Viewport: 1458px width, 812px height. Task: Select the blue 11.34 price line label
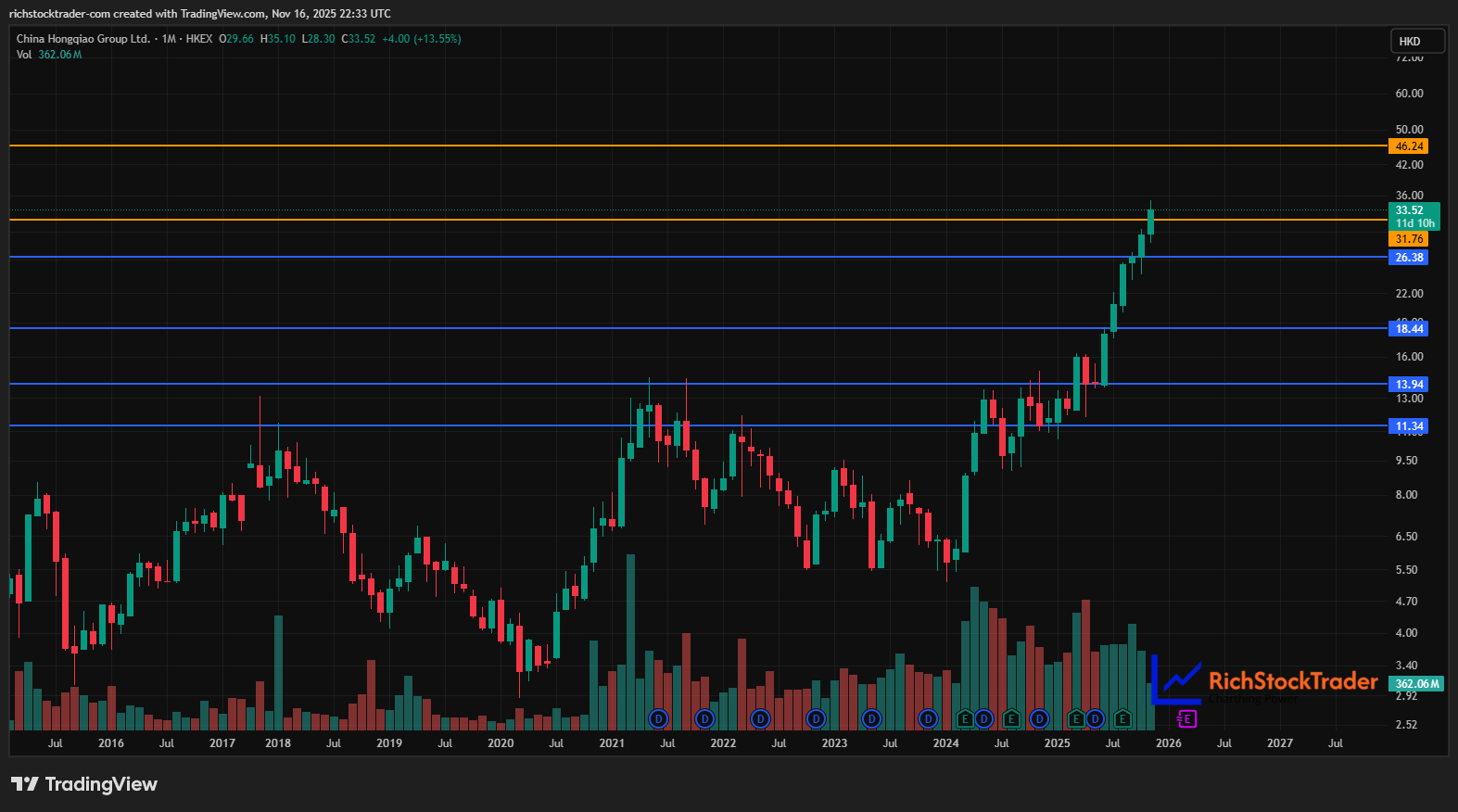tap(1409, 426)
